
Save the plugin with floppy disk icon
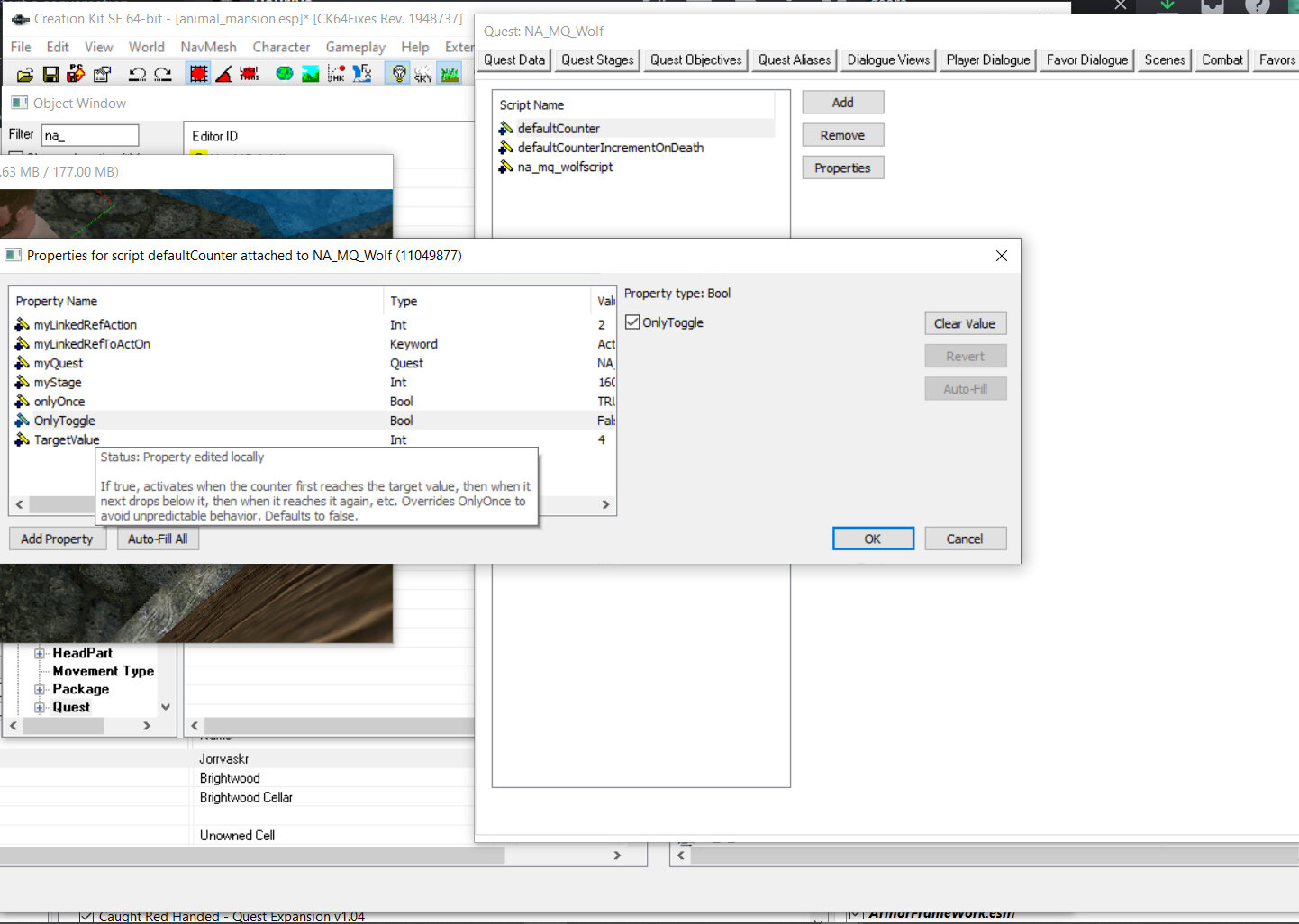[x=50, y=74]
